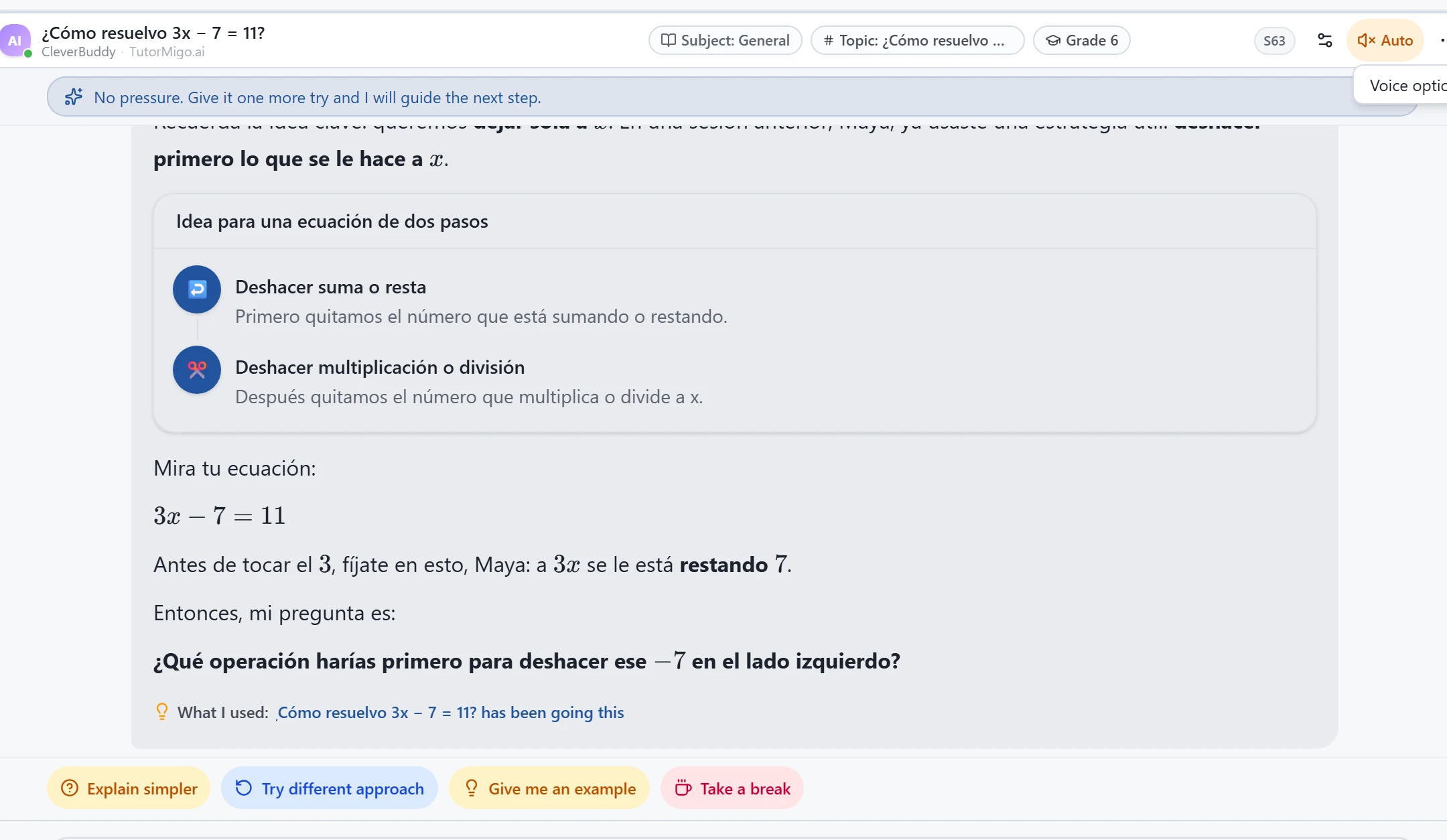Click the question '¿Qué operación harías primero'

point(527,661)
